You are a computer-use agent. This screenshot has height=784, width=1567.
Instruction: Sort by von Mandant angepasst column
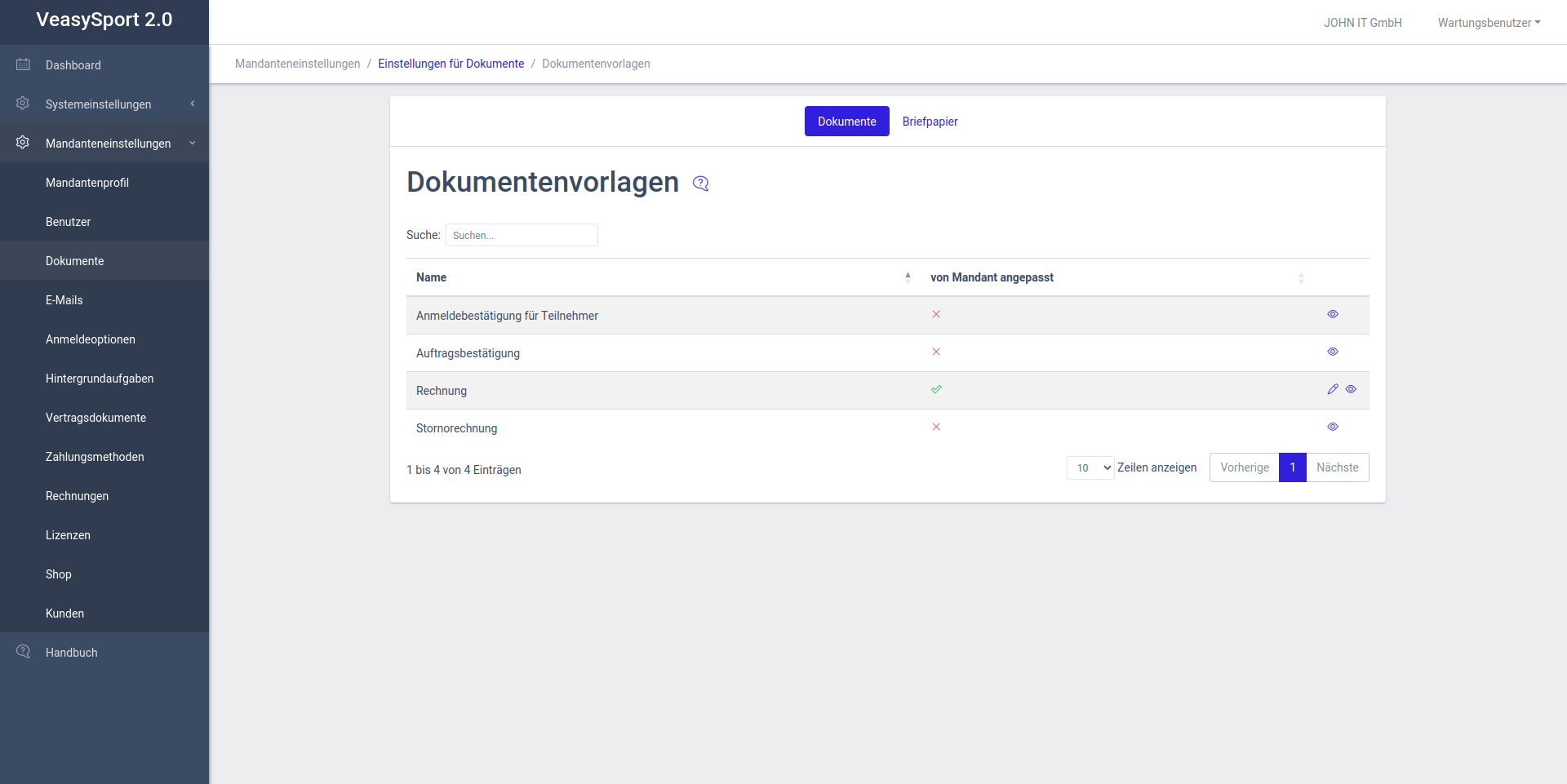click(1301, 278)
